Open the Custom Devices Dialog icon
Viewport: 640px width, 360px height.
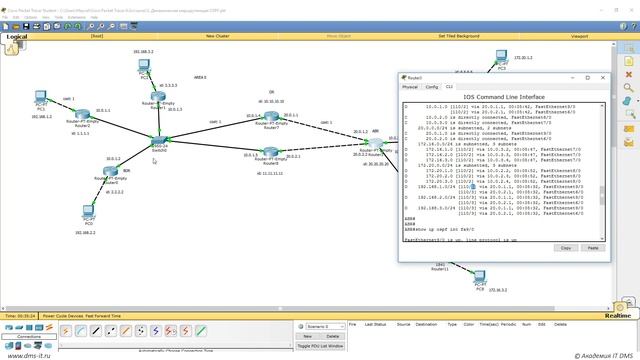click(133, 27)
